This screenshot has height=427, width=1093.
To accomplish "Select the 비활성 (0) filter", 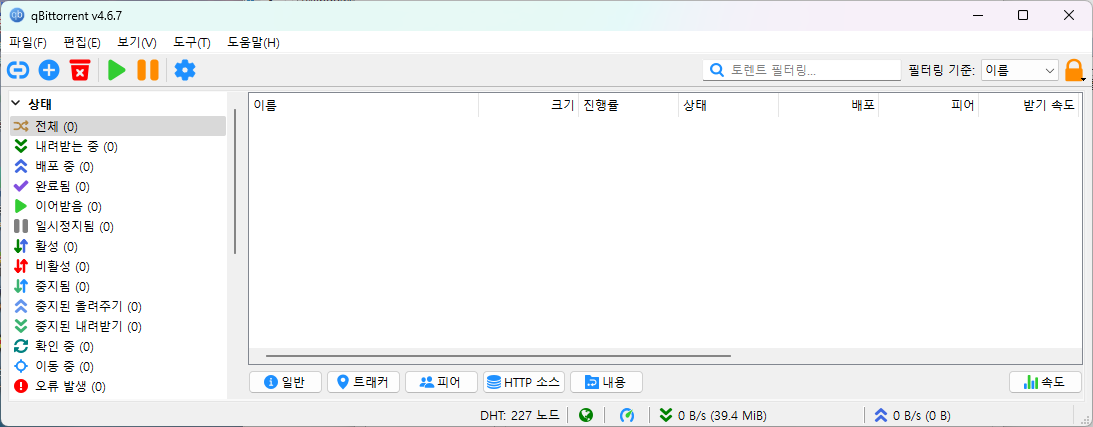I will click(x=117, y=266).
